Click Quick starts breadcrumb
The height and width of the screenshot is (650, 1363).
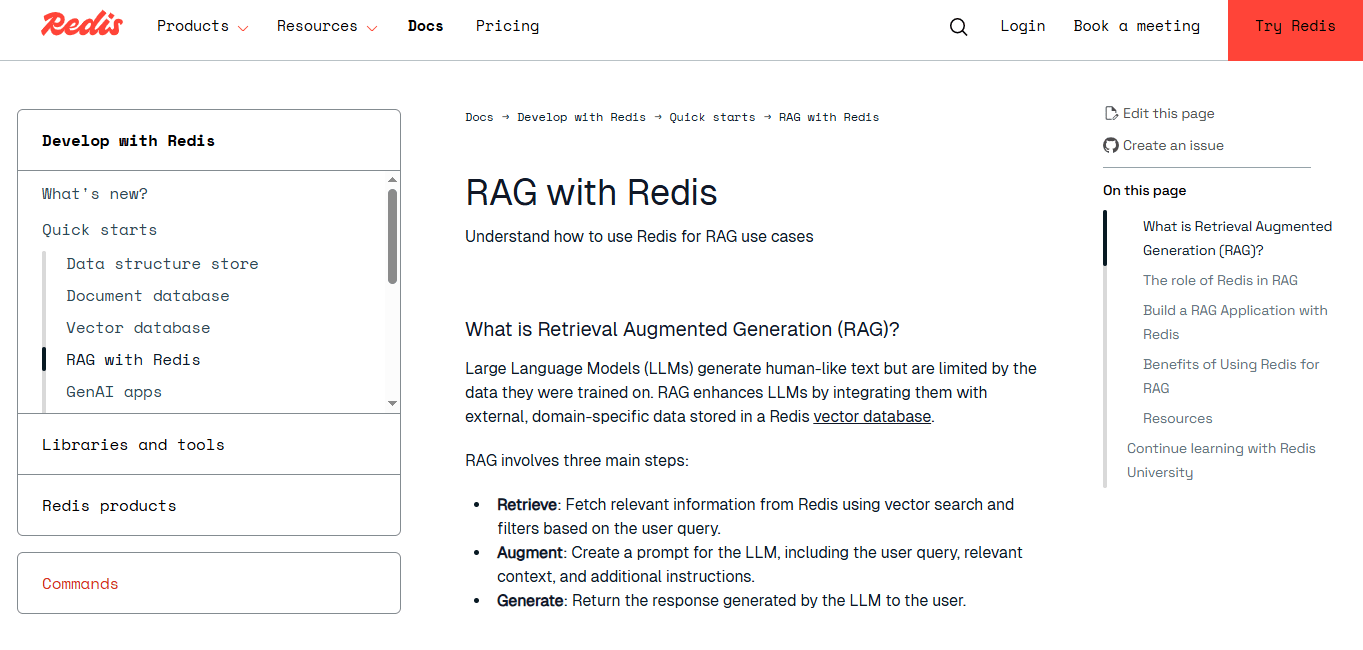[712, 117]
